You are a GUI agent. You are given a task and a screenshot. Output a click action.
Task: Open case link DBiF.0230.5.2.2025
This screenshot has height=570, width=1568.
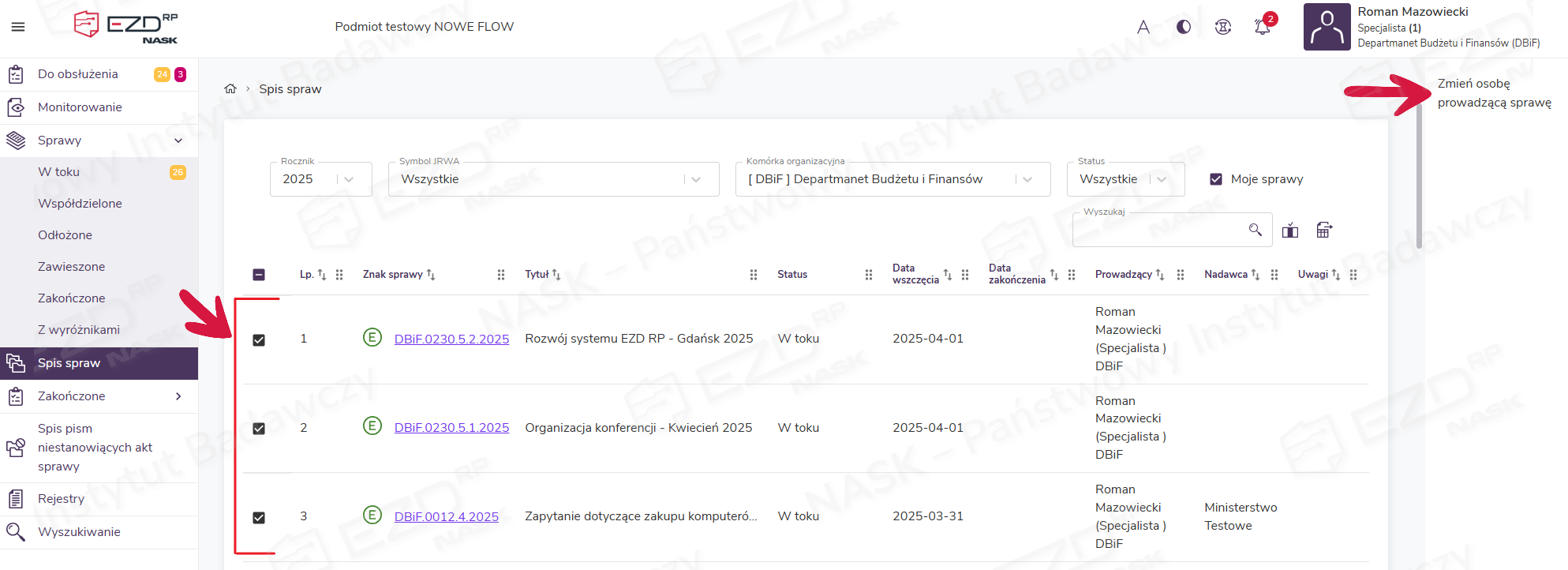pyautogui.click(x=451, y=339)
